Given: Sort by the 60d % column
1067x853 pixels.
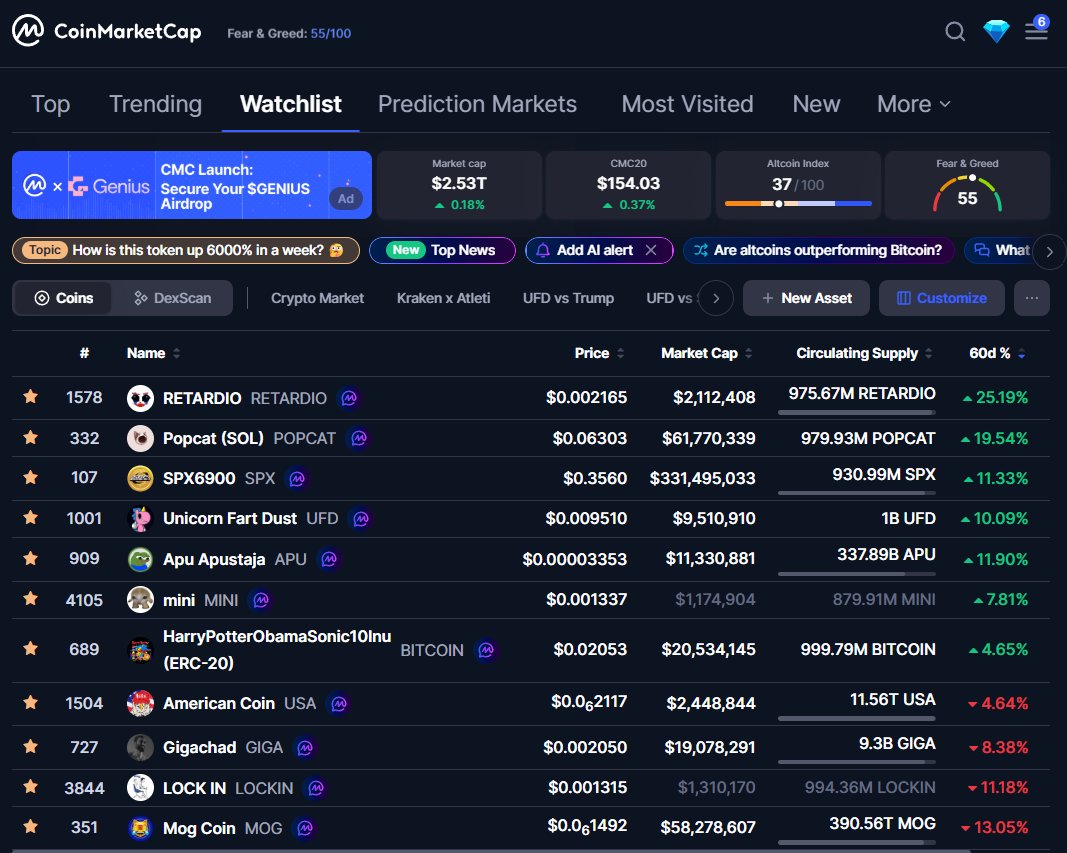Looking at the screenshot, I should coord(997,353).
